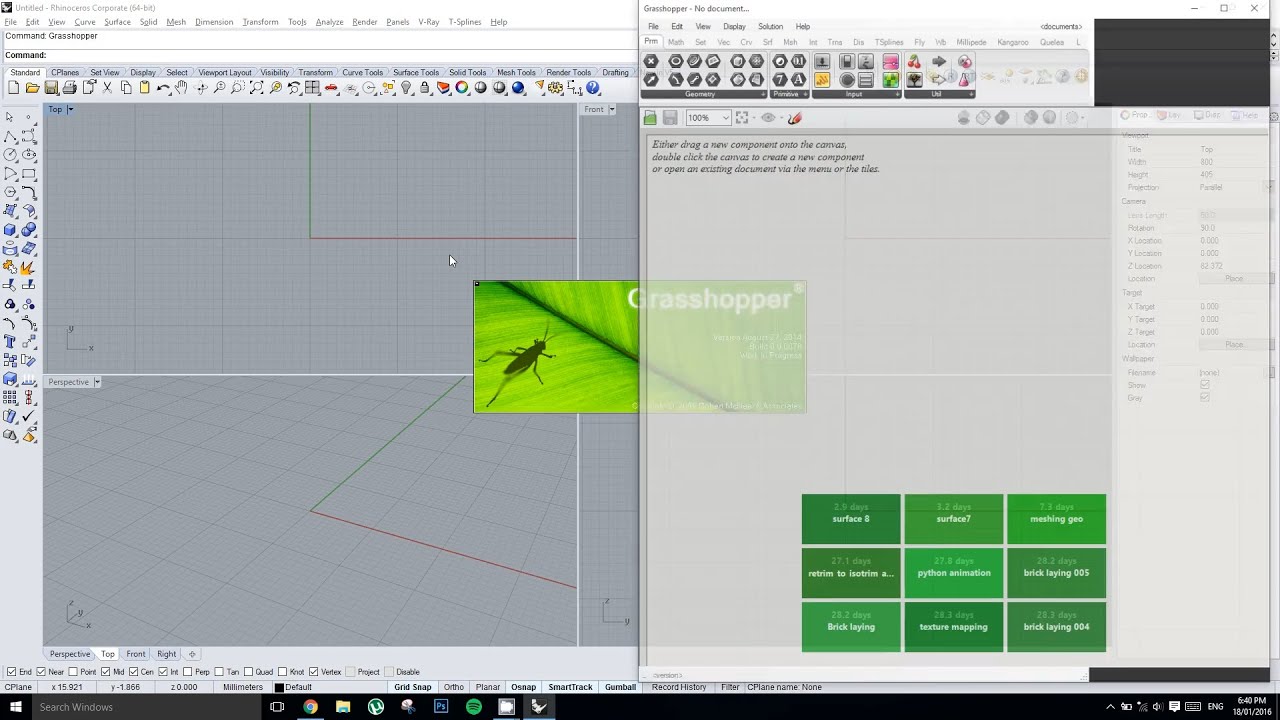
Task: Click the pink flask icon in Util group
Action: (x=965, y=79)
